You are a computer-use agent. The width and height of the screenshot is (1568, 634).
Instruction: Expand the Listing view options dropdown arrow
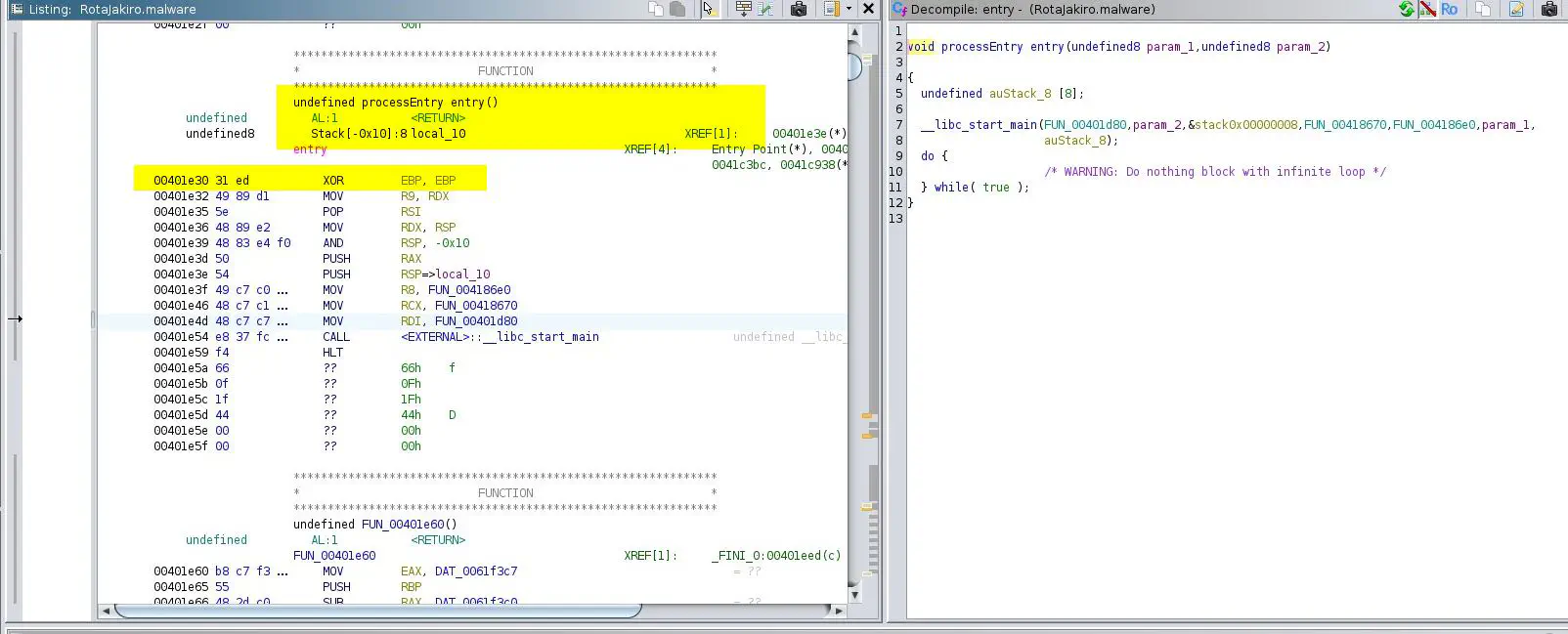click(x=849, y=9)
